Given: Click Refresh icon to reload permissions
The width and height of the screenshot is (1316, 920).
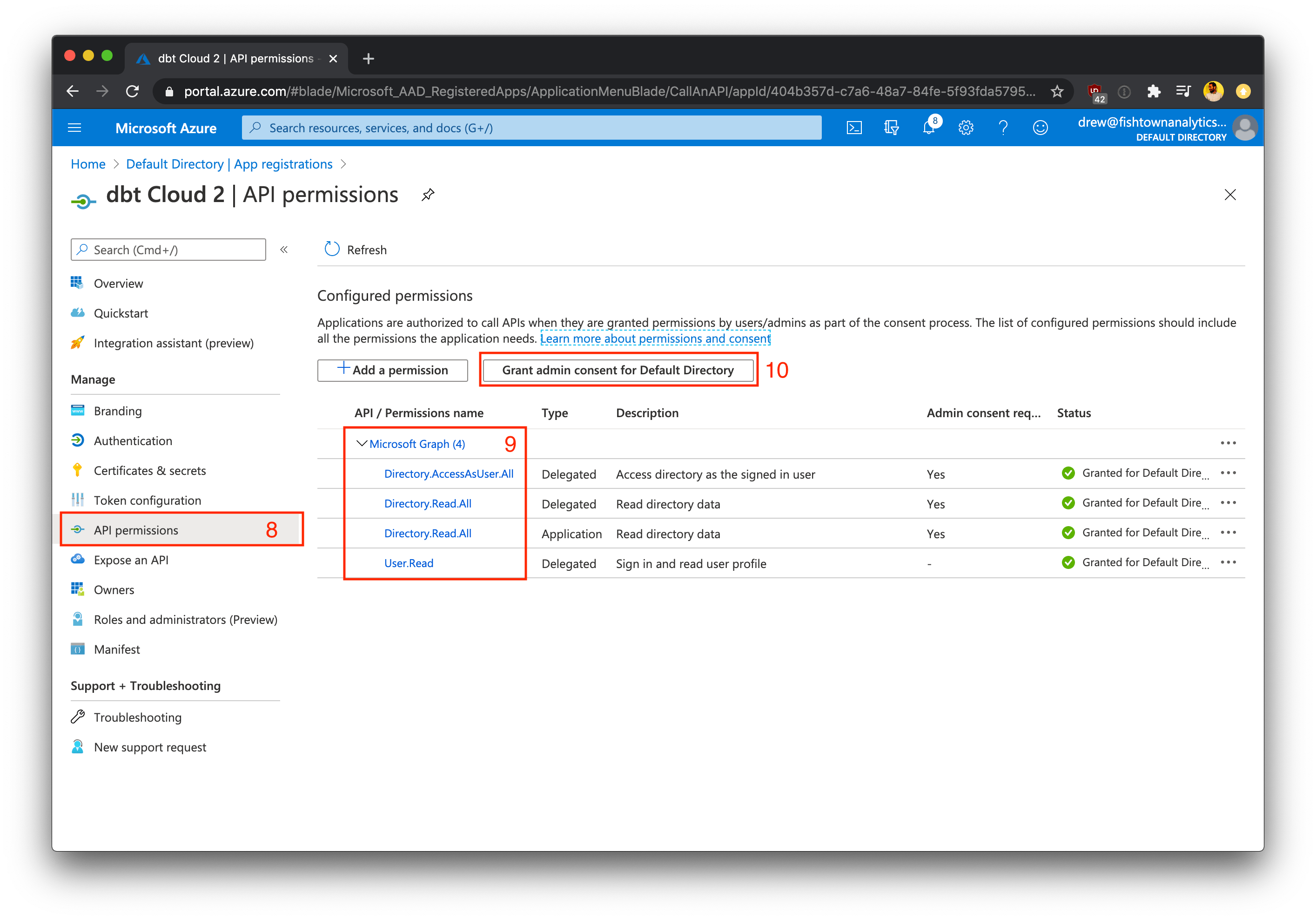Looking at the screenshot, I should point(334,249).
